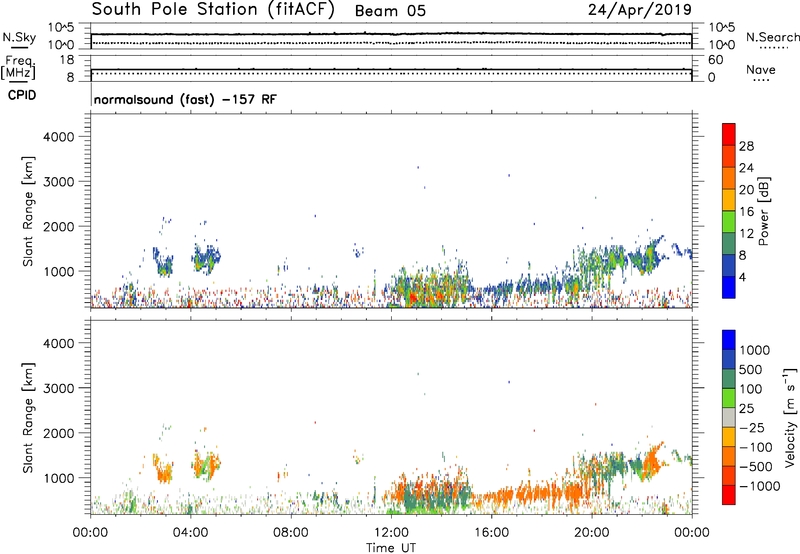Click the "4000" tick of the power panel

pos(59,137)
